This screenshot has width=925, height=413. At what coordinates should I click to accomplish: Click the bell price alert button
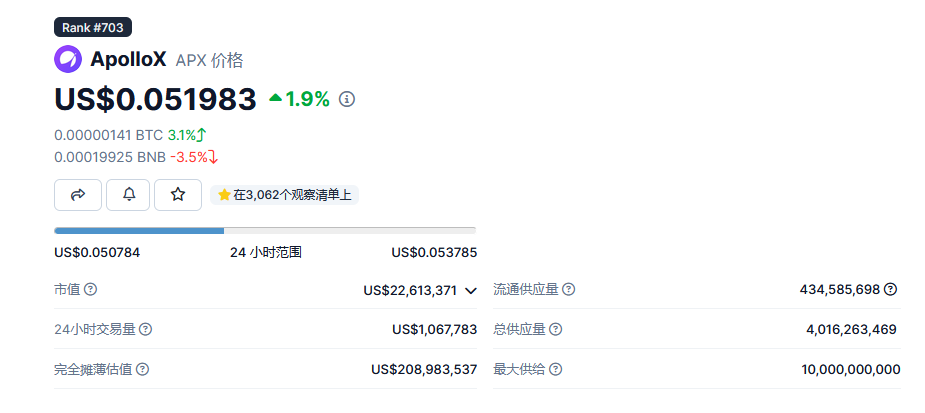[x=128, y=195]
